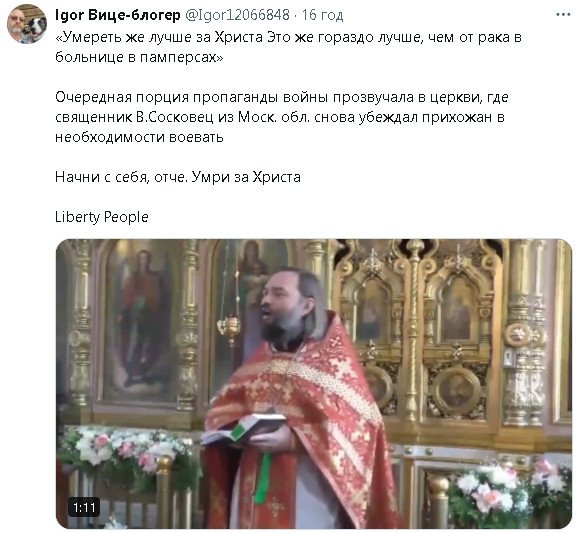Click the round medallion icon on the iconostasis
581x533 pixels.
(457, 391)
